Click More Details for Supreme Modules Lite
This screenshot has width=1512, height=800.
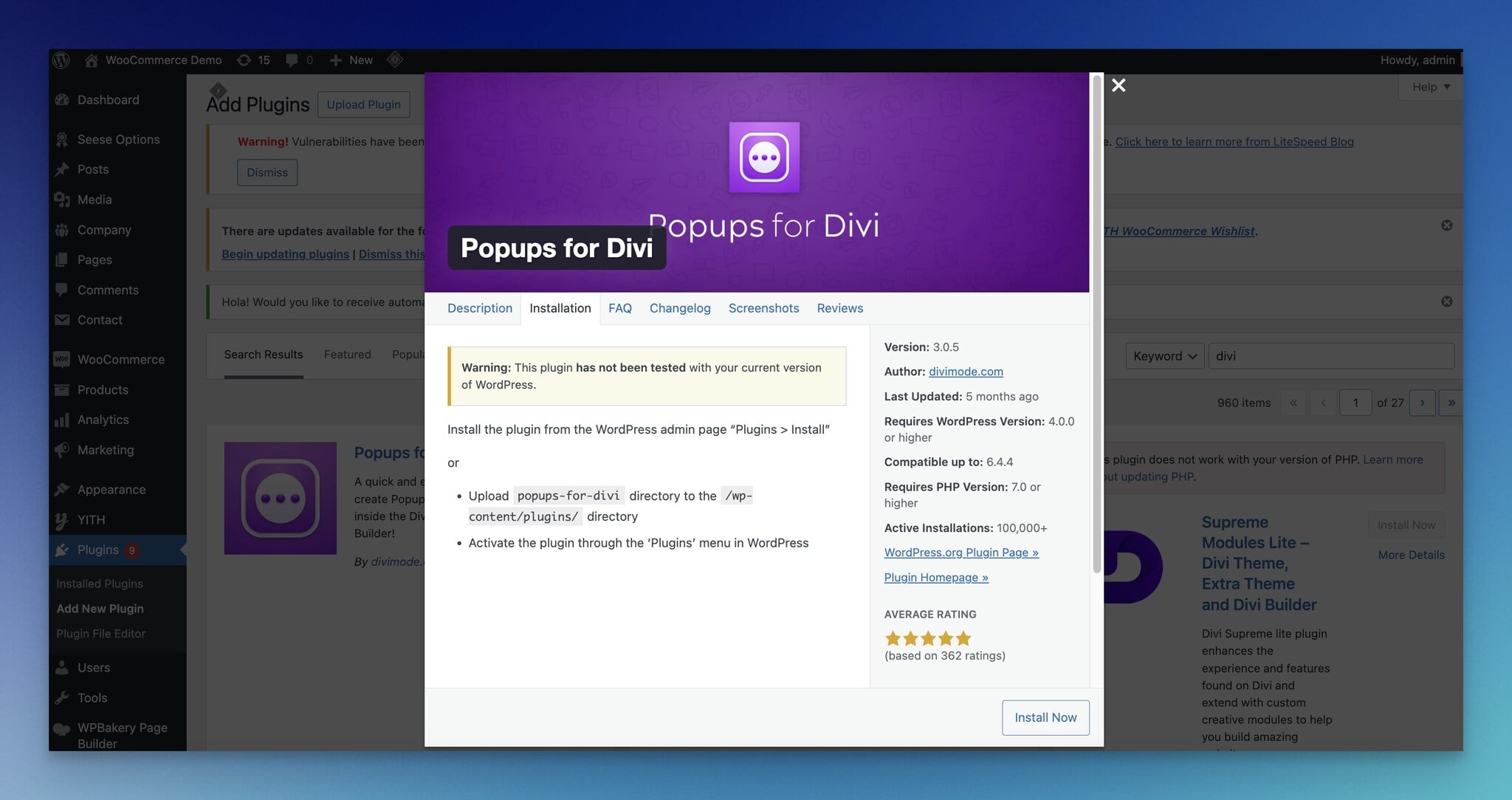pos(1411,555)
